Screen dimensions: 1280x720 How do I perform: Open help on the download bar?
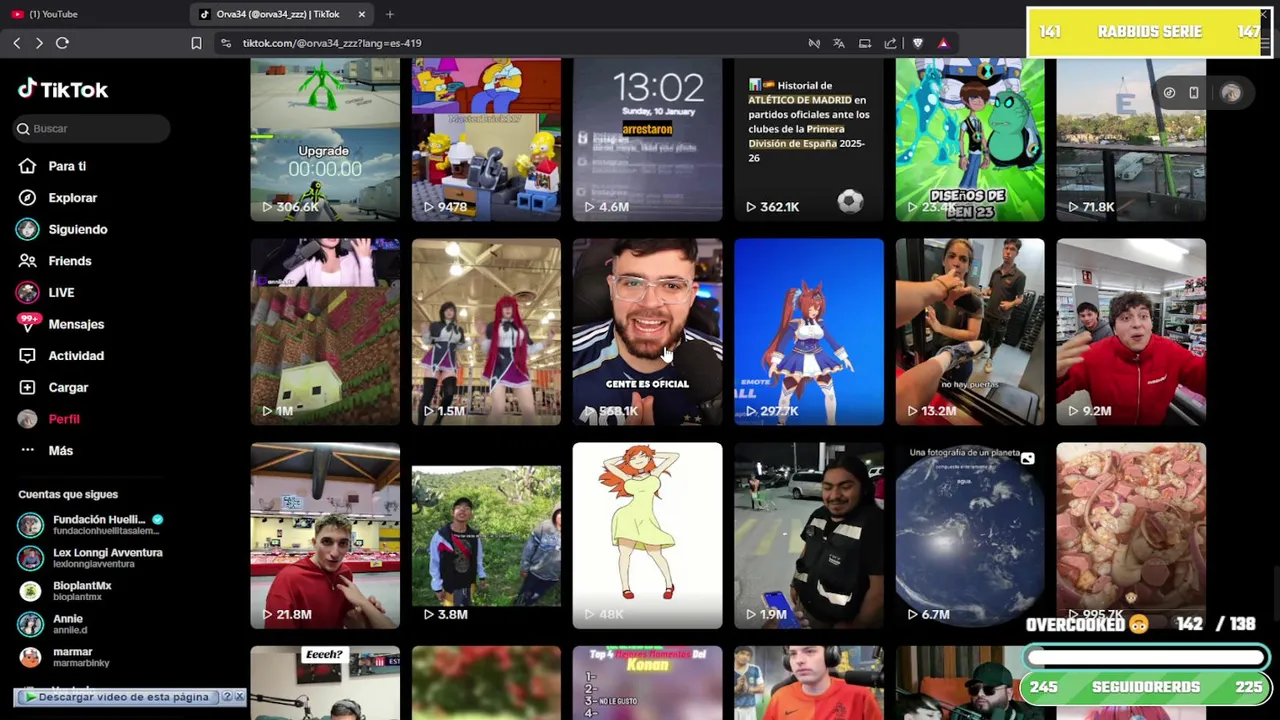[x=227, y=697]
